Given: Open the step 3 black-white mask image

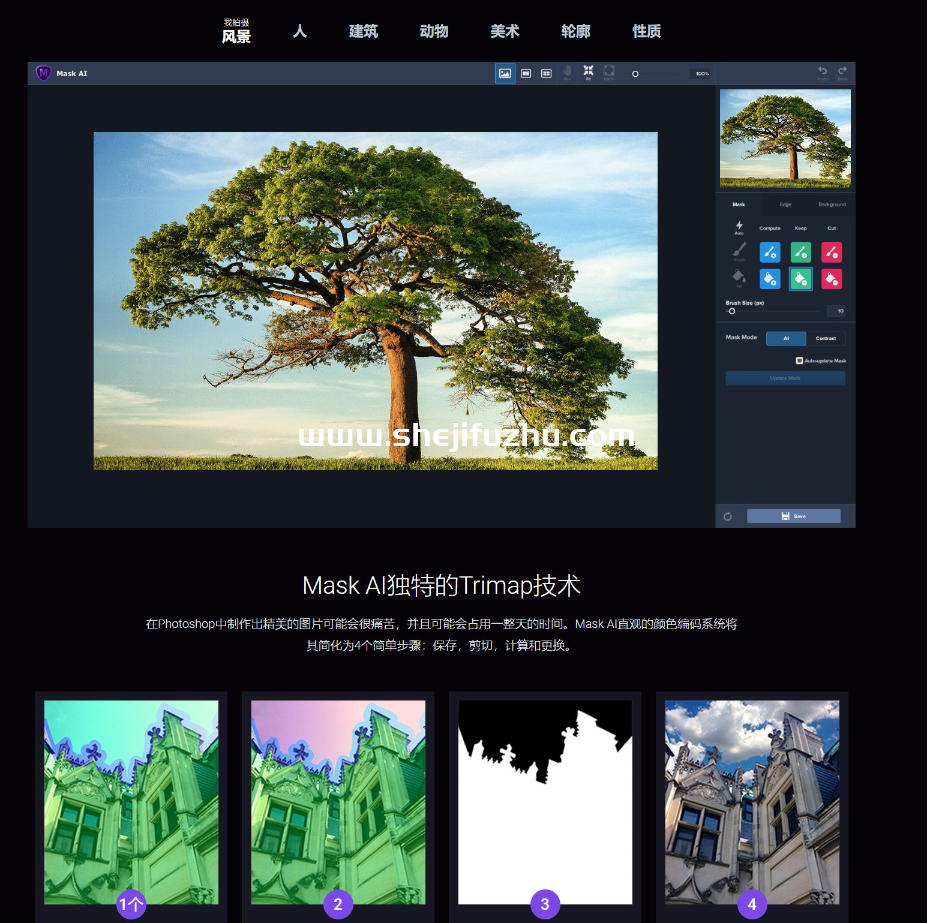Looking at the screenshot, I should click(x=545, y=802).
